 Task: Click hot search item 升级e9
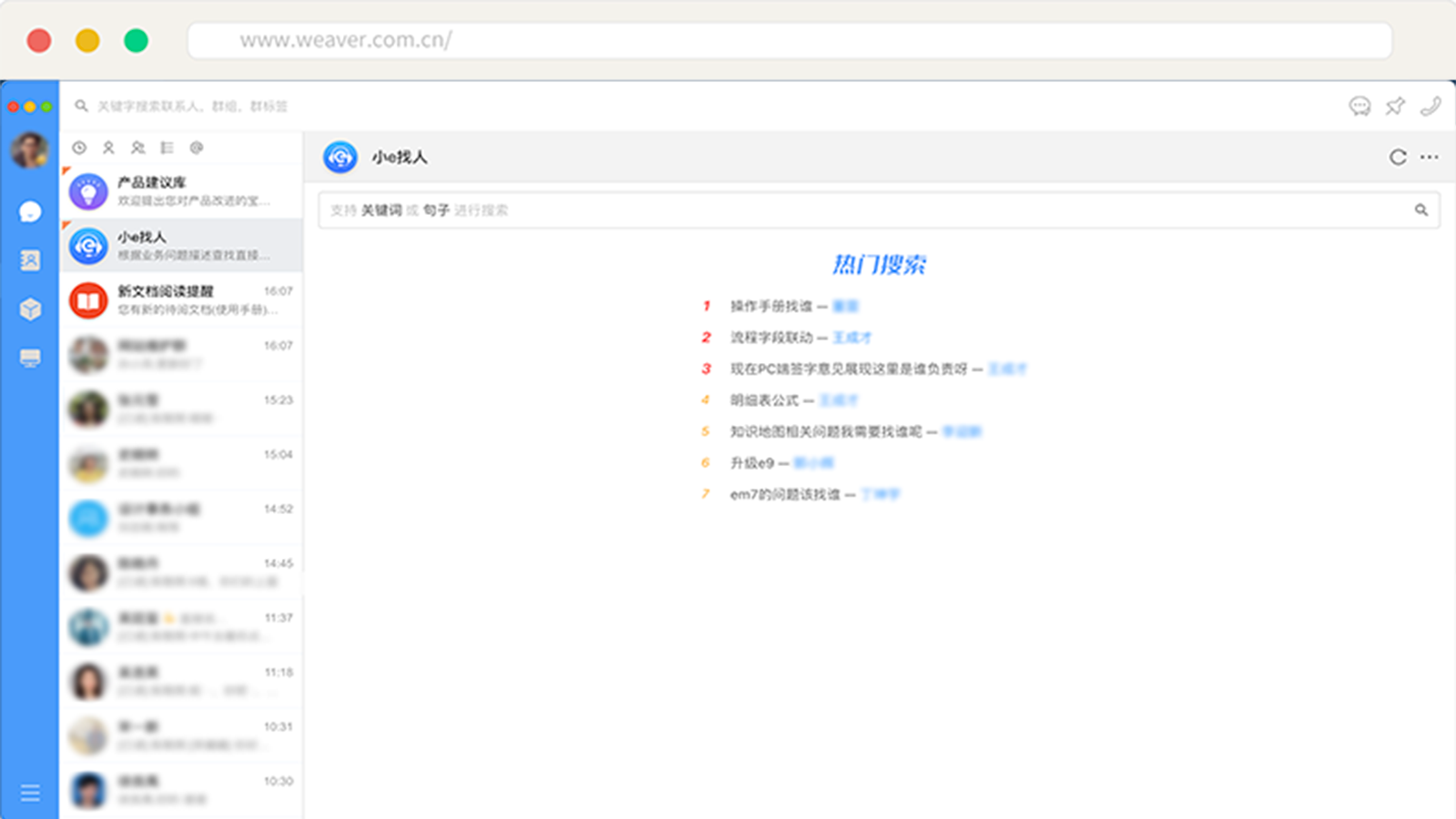[752, 463]
